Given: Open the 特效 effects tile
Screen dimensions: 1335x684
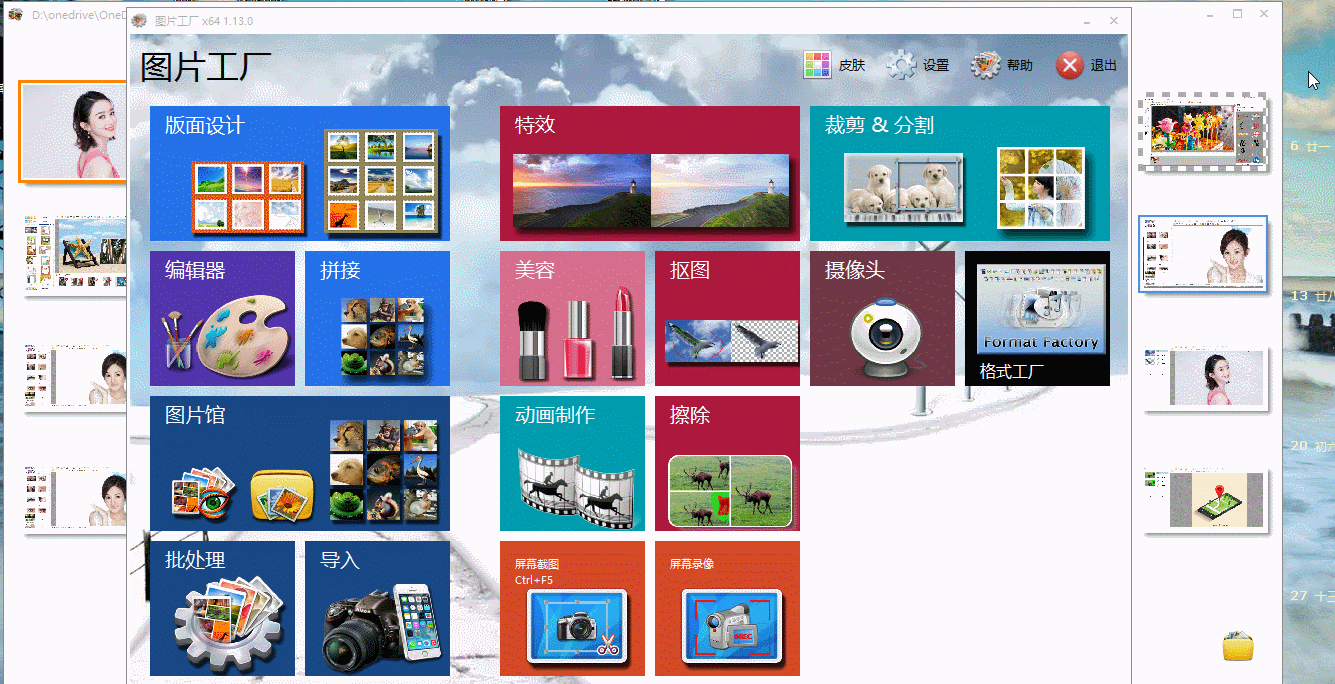Looking at the screenshot, I should (649, 173).
